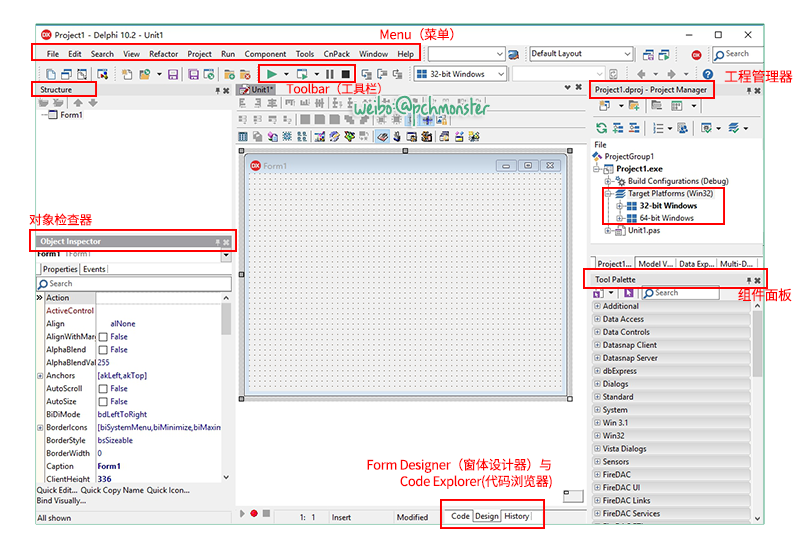Viewport: 800px width, 549px height.
Task: Switch to the Design tab
Action: click(x=487, y=516)
